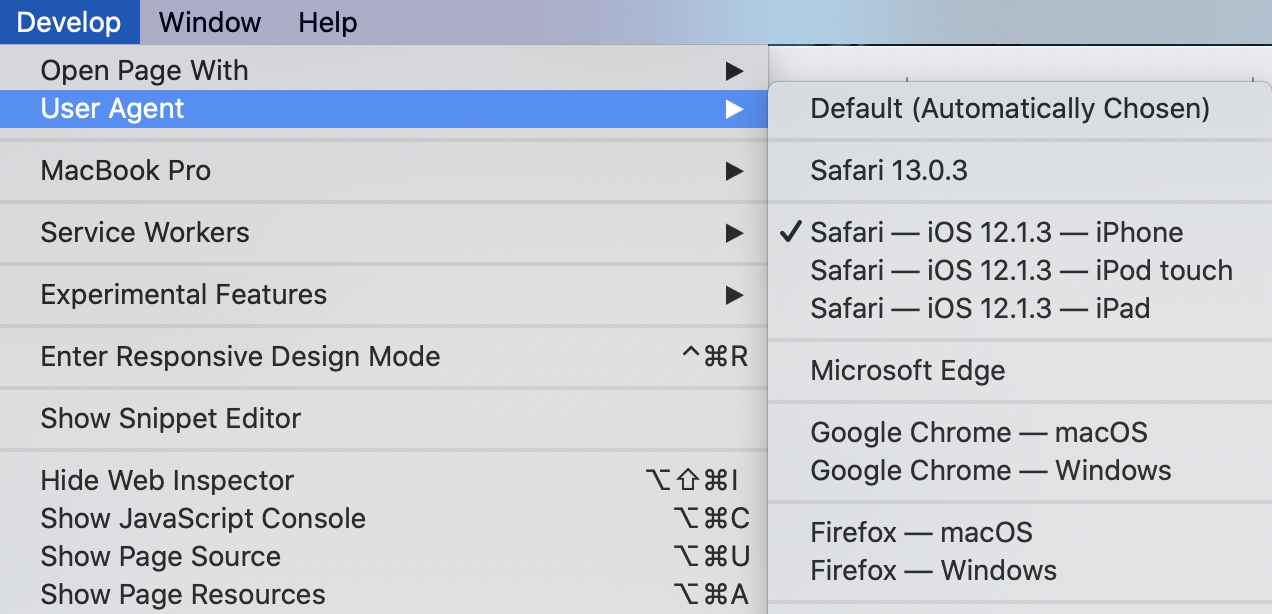Select Safari iOS 12.1.3 iPad agent

point(1020,309)
